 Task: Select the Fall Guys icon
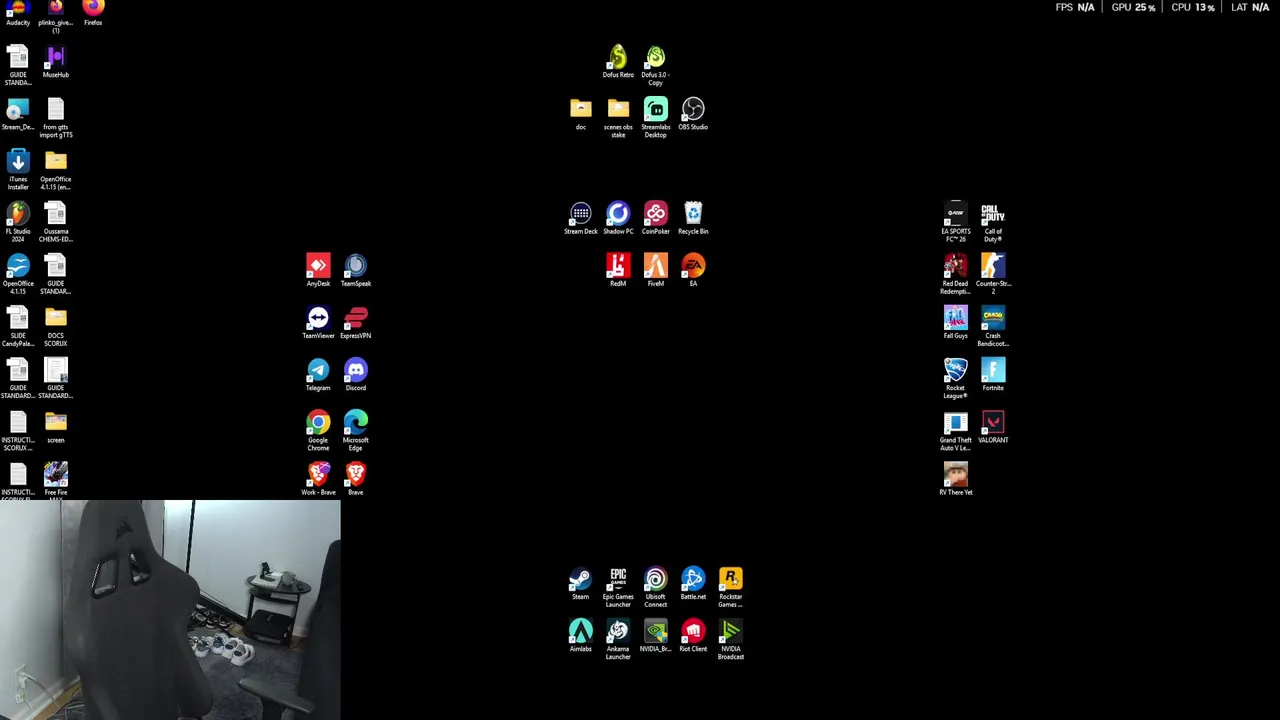pos(956,323)
